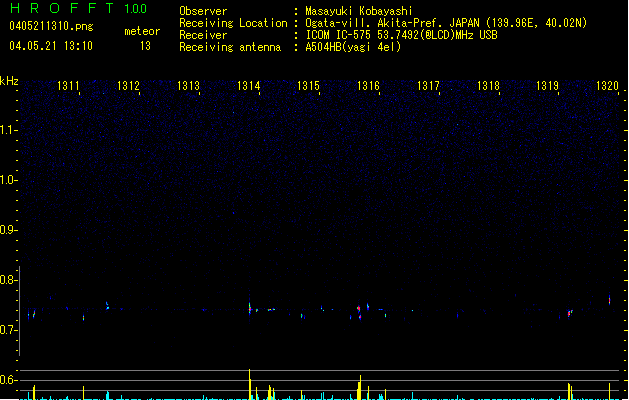Click the 1317 time axis label
The height and width of the screenshot is (400, 629).
(x=428, y=85)
